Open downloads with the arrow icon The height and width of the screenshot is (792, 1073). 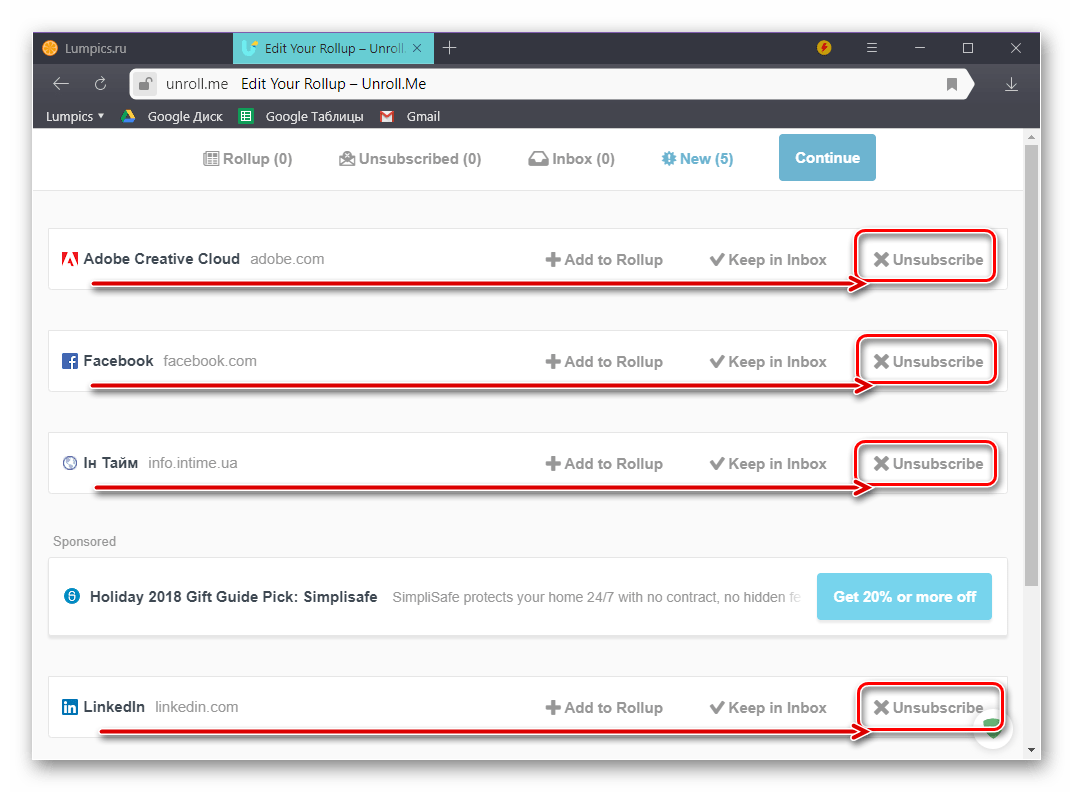click(x=1011, y=84)
